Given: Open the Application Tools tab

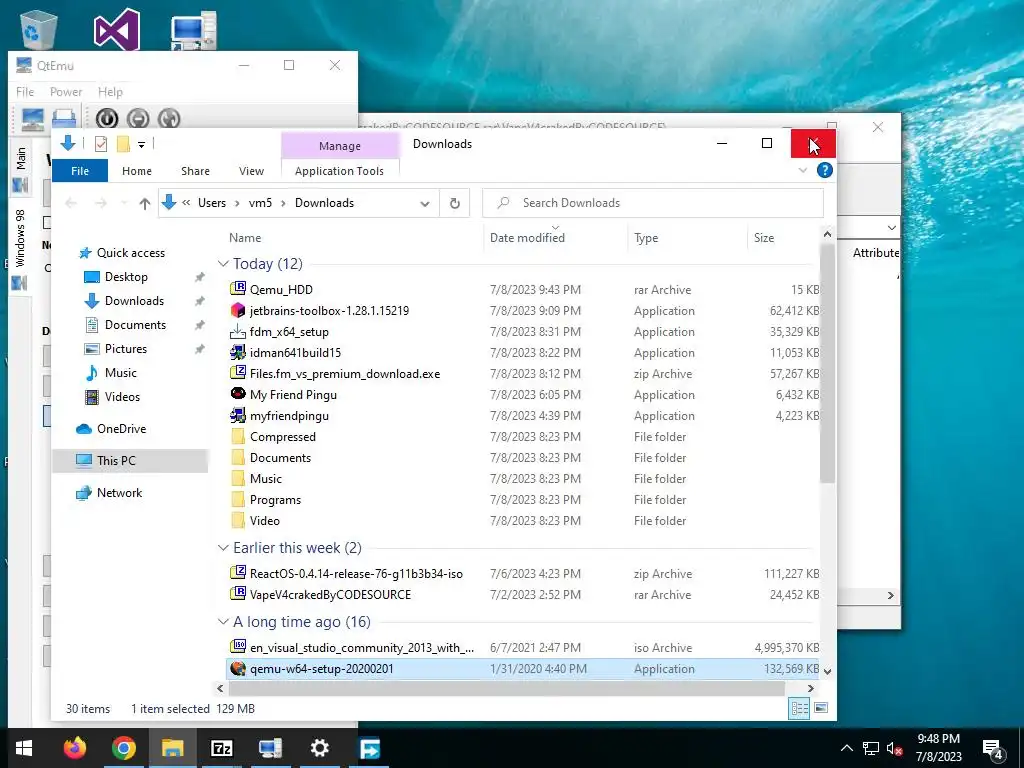Looking at the screenshot, I should [x=339, y=170].
